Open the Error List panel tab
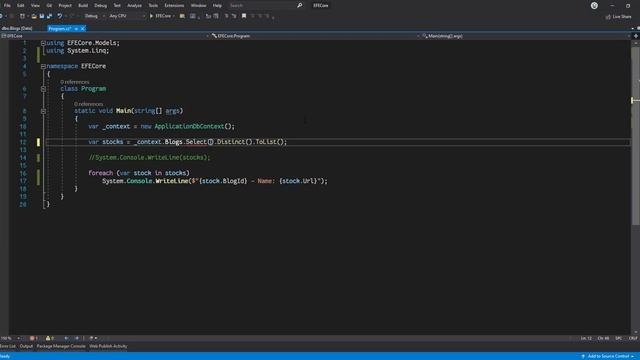 pyautogui.click(x=8, y=346)
